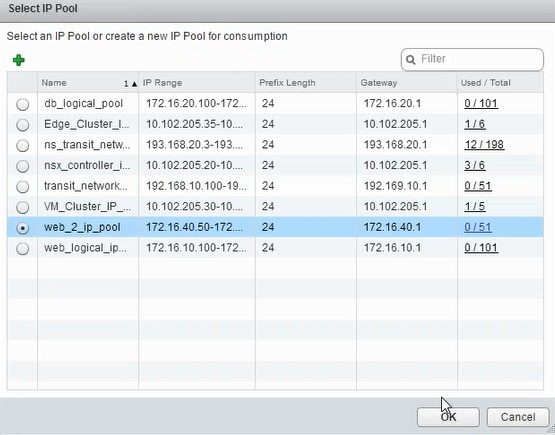Click the Edge_Cluster_I... name cell

tap(87, 124)
